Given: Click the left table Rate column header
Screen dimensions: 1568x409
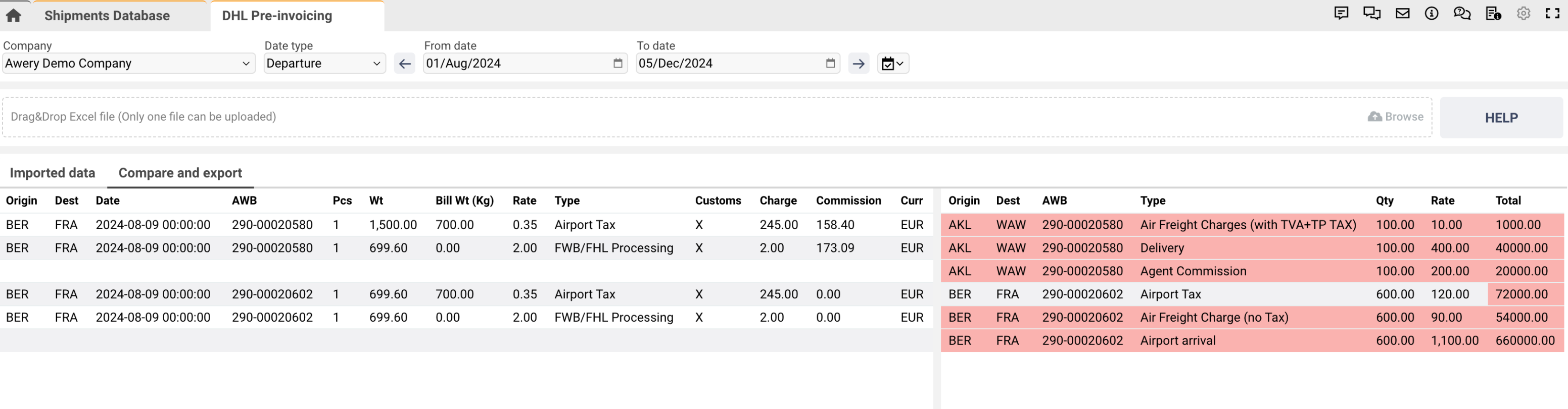Looking at the screenshot, I should (524, 200).
